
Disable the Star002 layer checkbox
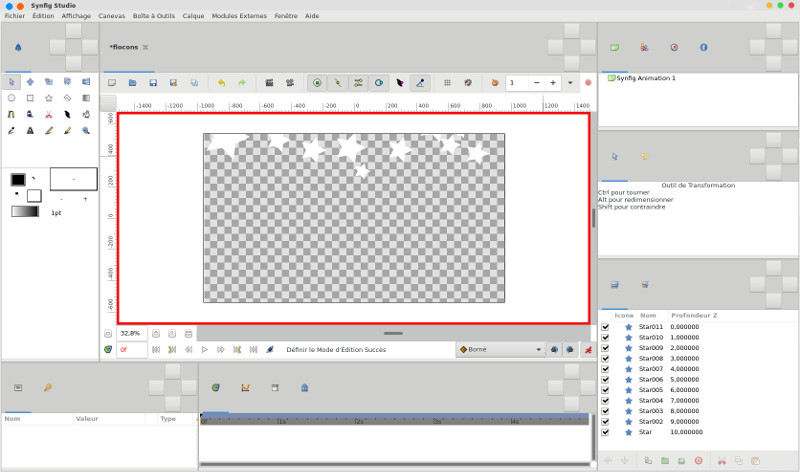point(605,422)
